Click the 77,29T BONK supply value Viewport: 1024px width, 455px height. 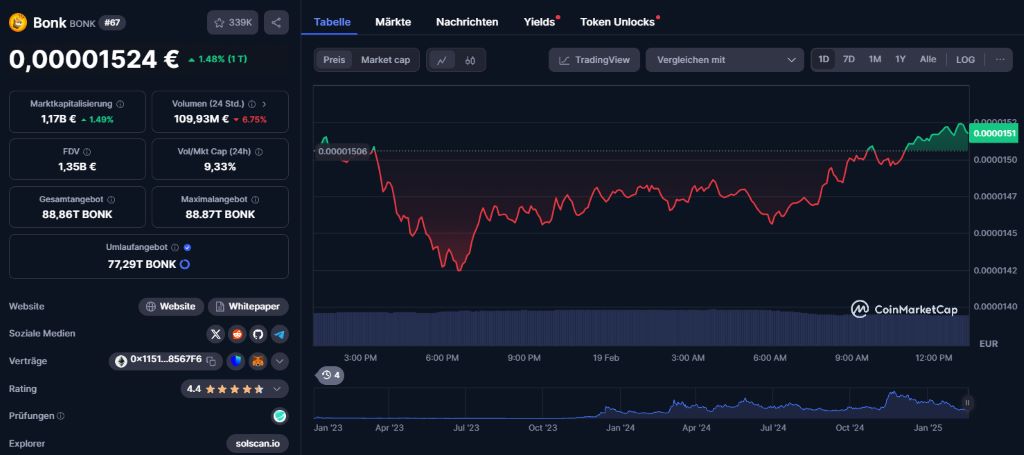[142, 264]
